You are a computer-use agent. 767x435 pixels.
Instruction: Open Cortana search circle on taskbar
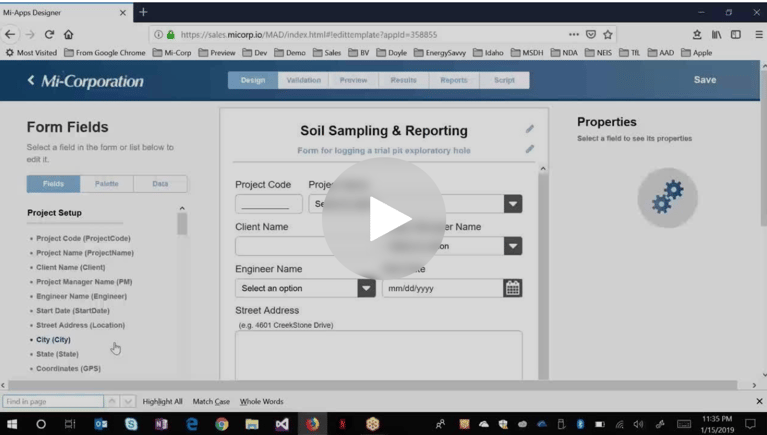coord(41,424)
